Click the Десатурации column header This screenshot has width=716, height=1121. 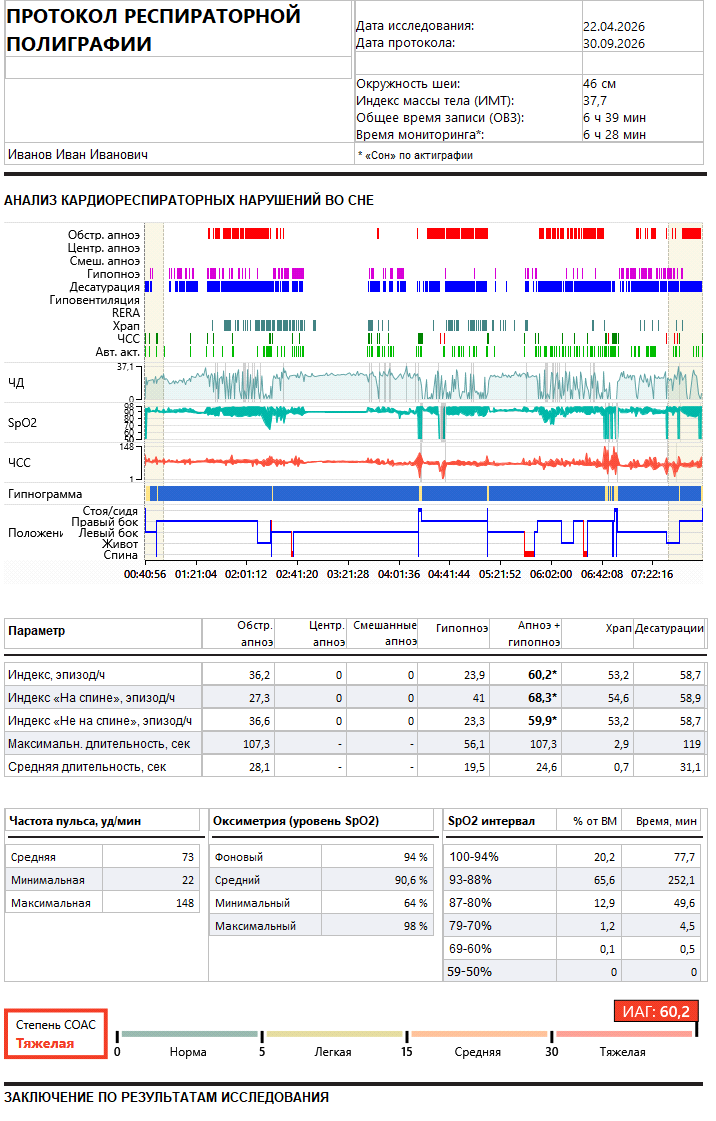(x=670, y=628)
